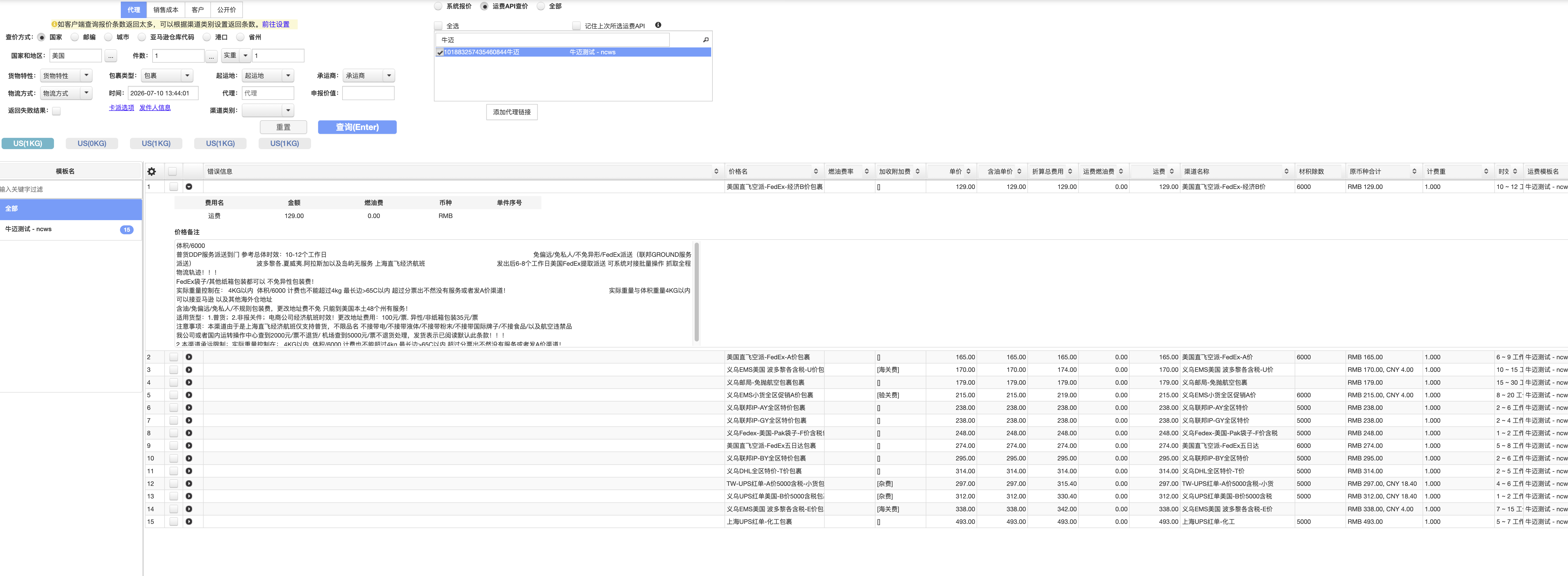The width and height of the screenshot is (1568, 576).
Task: Sort by the 加收附加费 column arrows
Action: point(917,172)
